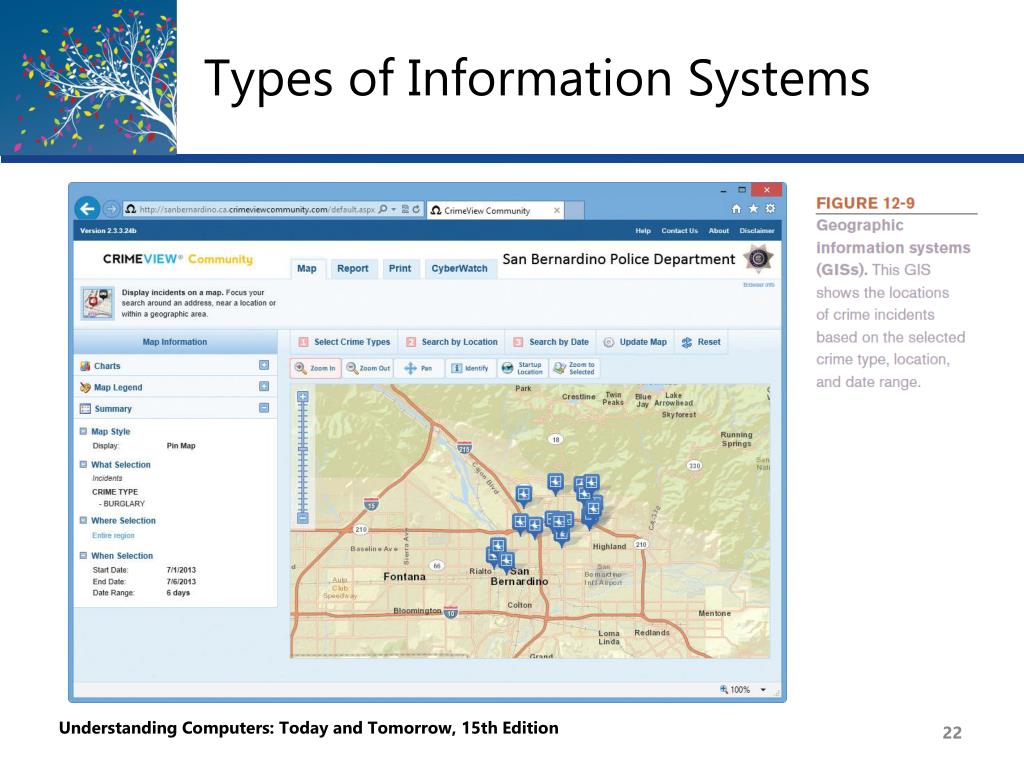Collapse the Summary panel minus button
The width and height of the screenshot is (1024, 768).
coord(264,408)
